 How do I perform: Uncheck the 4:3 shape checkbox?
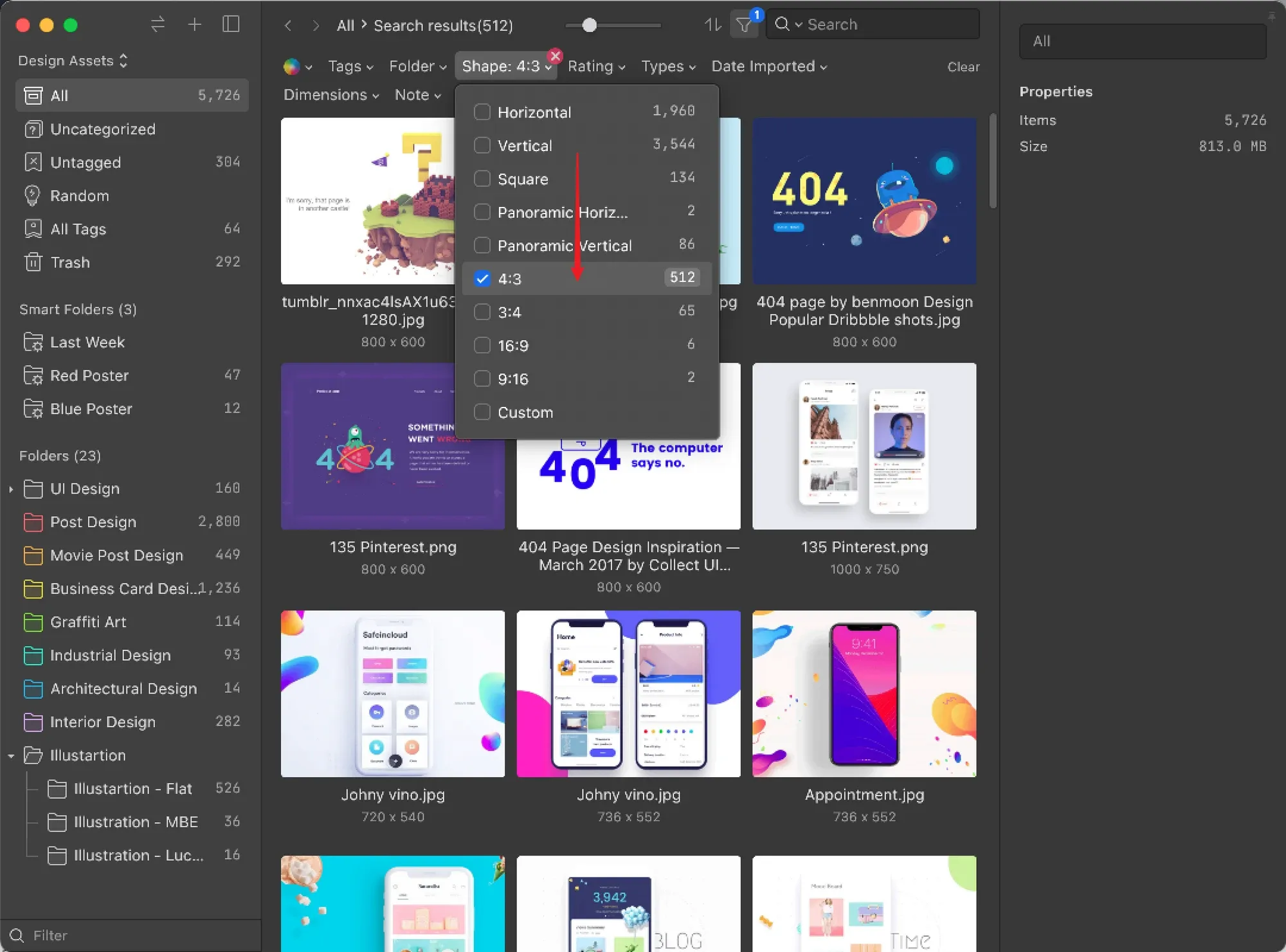[x=482, y=278]
